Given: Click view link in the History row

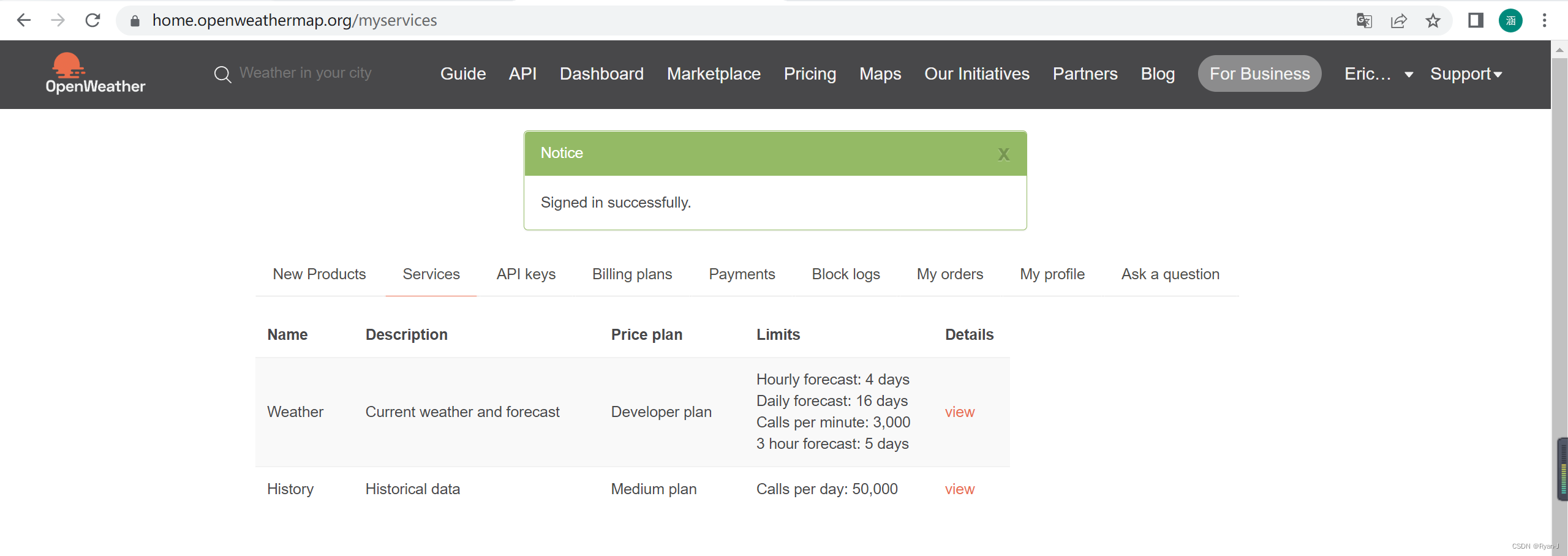Looking at the screenshot, I should (x=959, y=489).
